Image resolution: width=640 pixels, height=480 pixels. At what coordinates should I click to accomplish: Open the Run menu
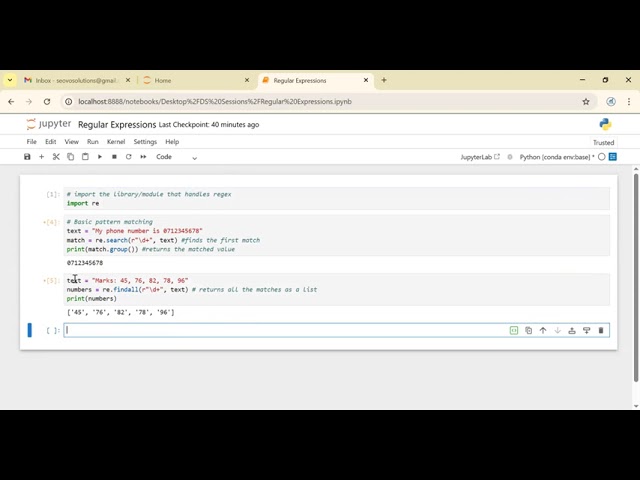pyautogui.click(x=93, y=142)
